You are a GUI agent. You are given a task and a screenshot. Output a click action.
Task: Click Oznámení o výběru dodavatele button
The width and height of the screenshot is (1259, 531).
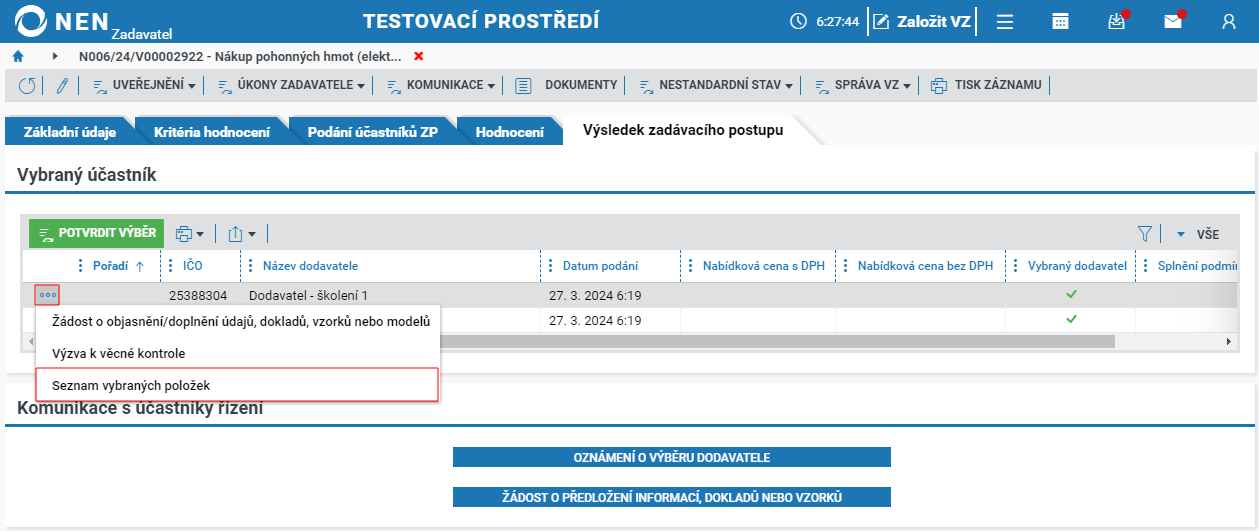pos(672,457)
